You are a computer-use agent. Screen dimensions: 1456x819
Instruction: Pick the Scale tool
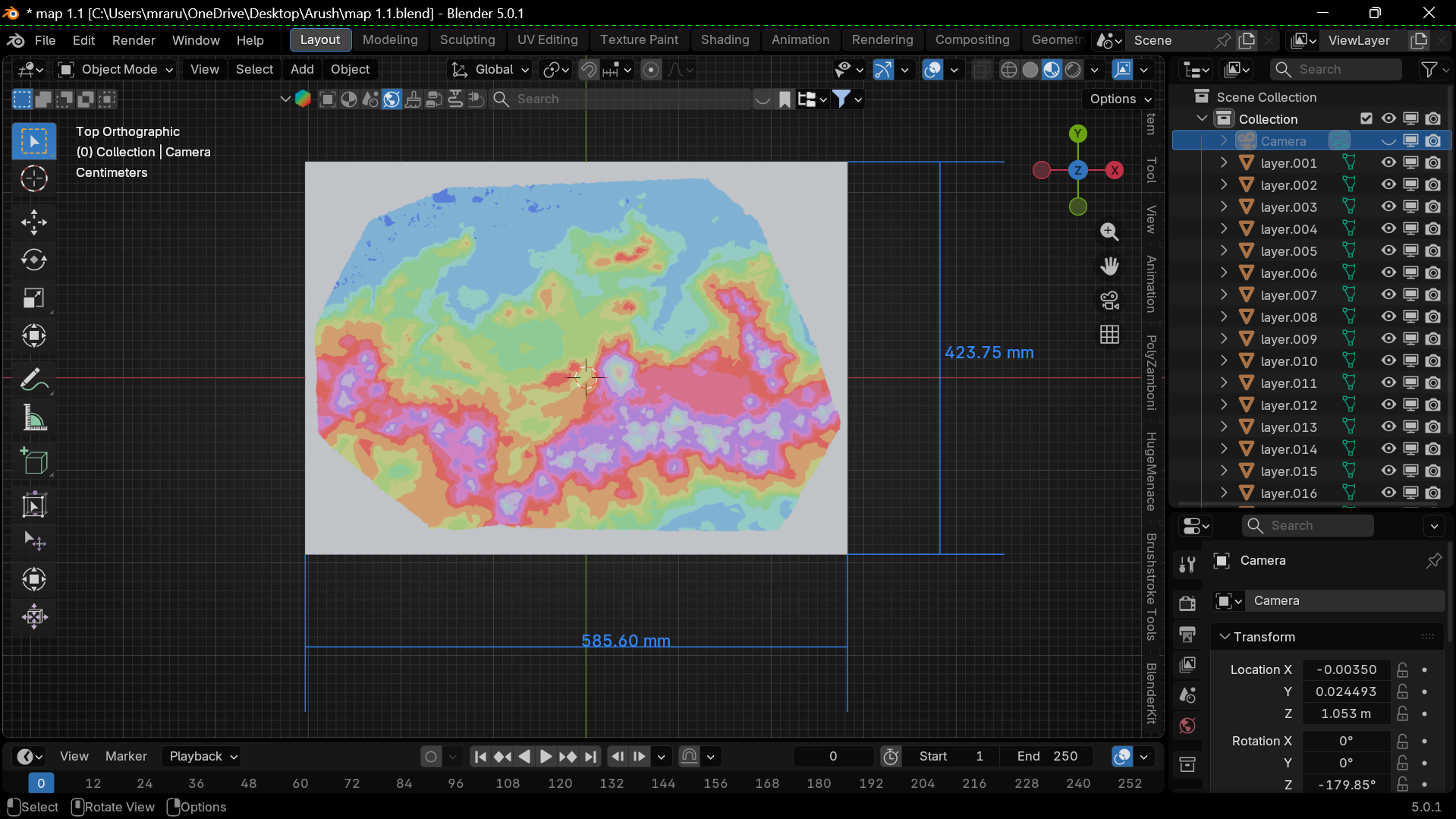34,298
